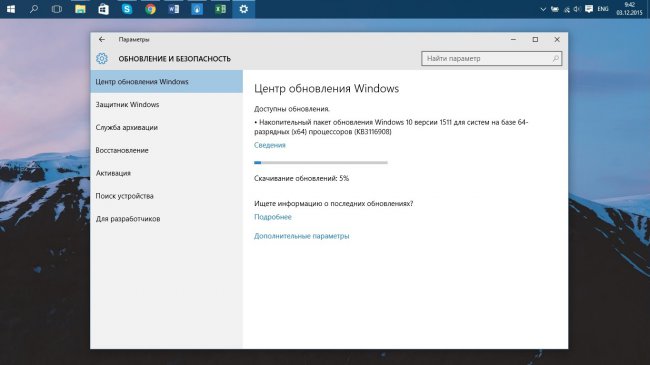Click the Доступны обновления text
The width and height of the screenshot is (650, 365).
(292, 109)
